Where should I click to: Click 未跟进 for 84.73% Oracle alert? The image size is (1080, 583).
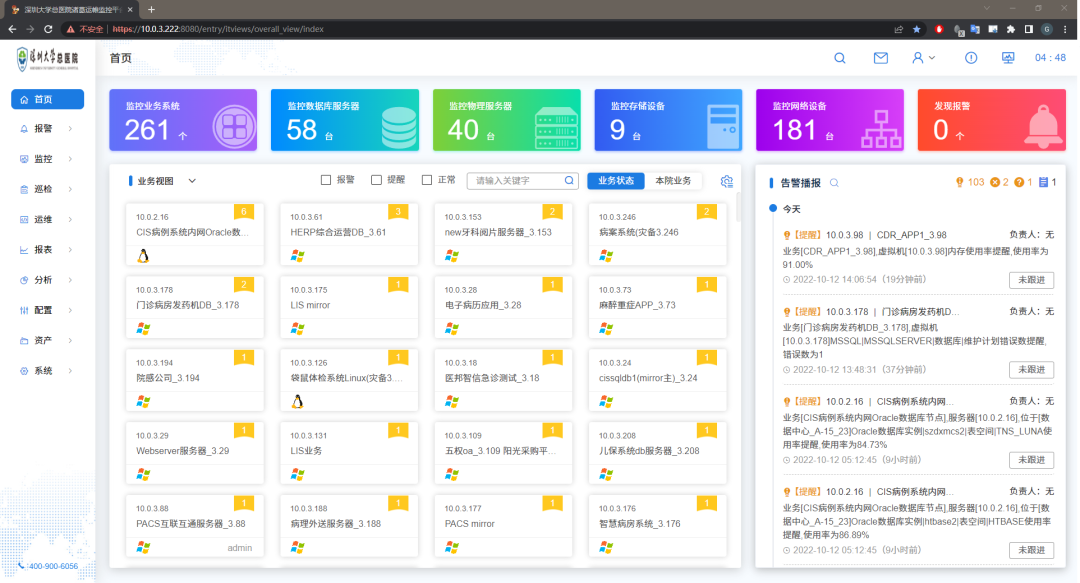coord(1031,460)
